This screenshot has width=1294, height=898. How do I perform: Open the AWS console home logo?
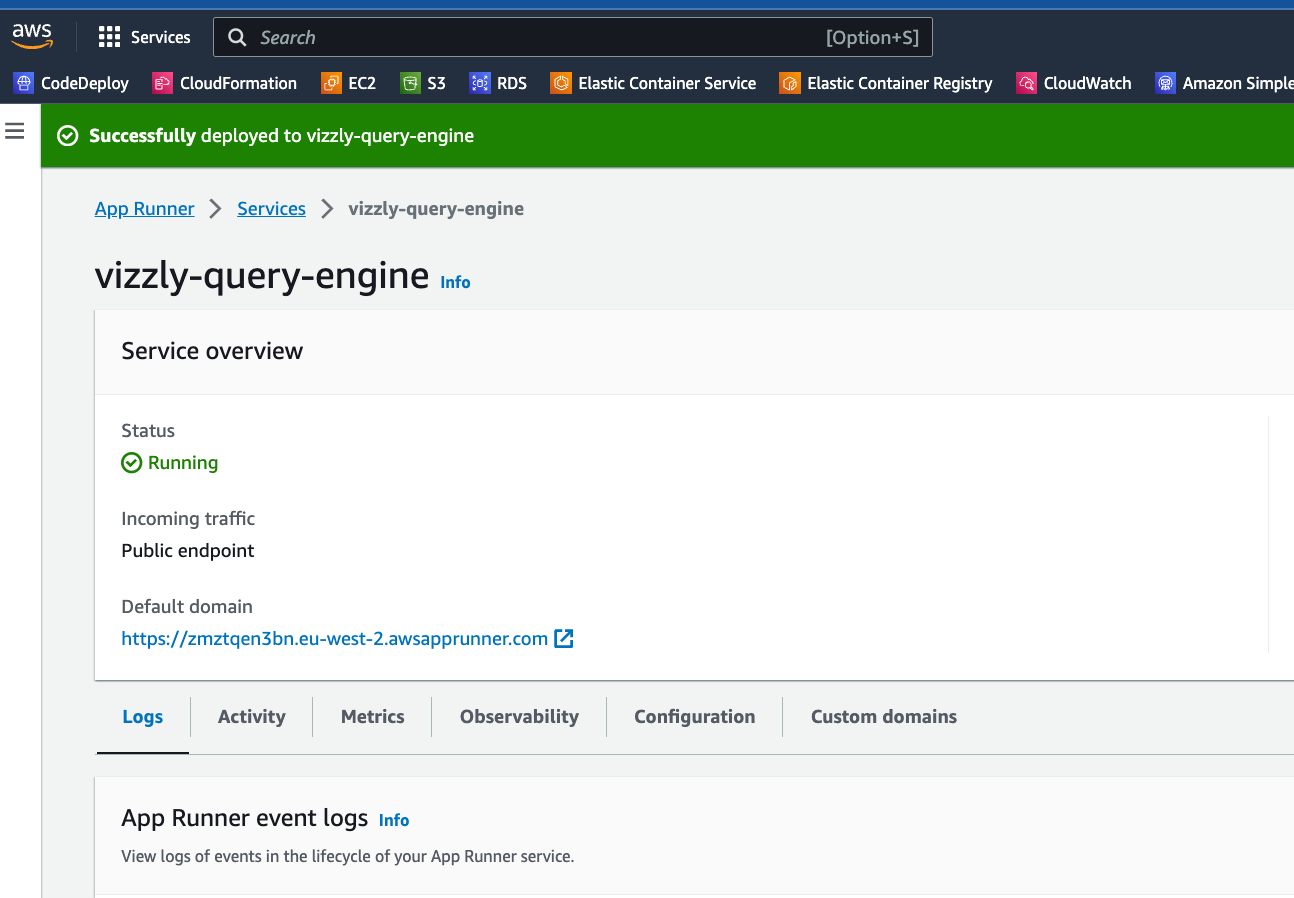[32, 36]
